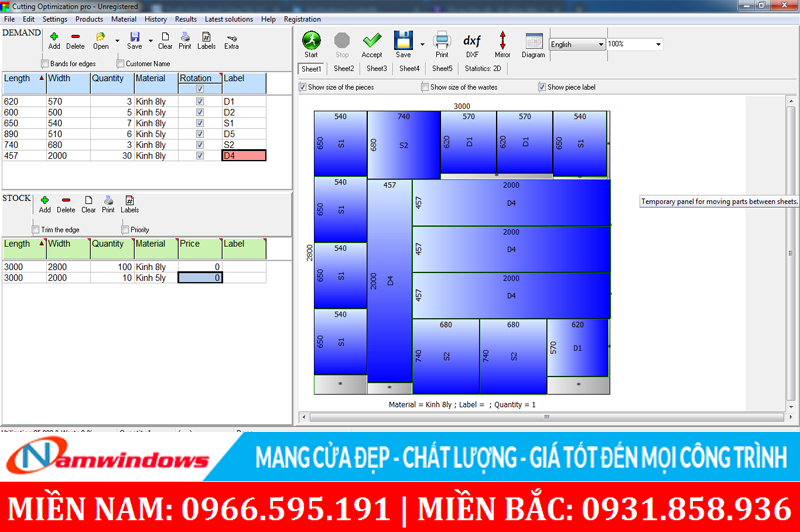Toggle the Bands for edges checkbox
The height and width of the screenshot is (532, 800).
(45, 63)
